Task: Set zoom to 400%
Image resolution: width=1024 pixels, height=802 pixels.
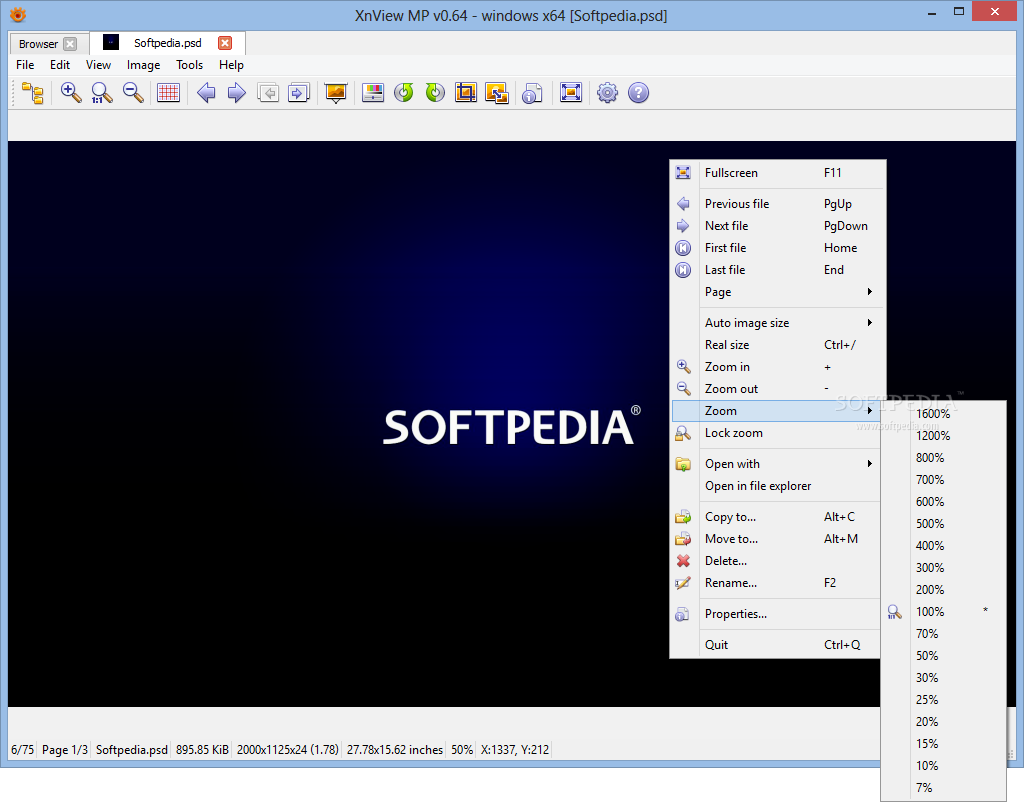Action: pyautogui.click(x=944, y=546)
